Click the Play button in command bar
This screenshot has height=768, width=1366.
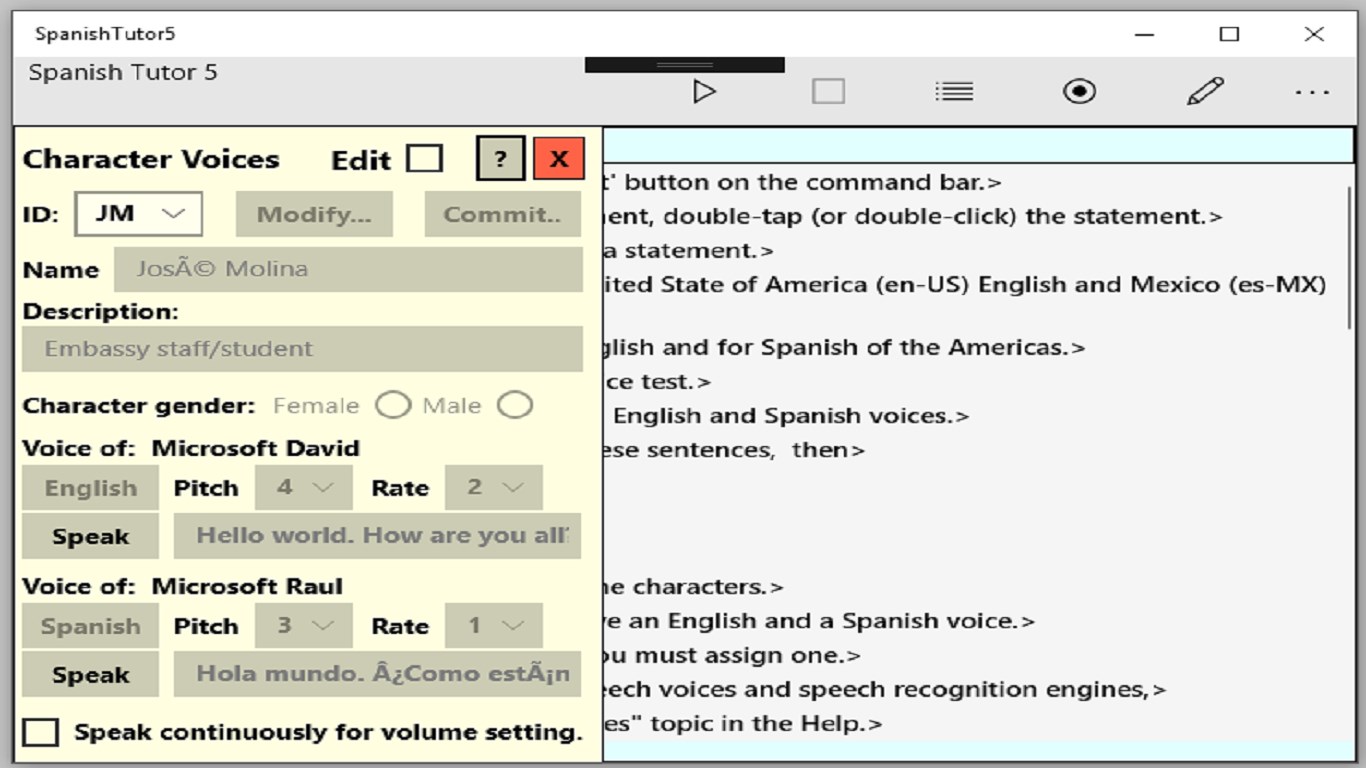(704, 92)
